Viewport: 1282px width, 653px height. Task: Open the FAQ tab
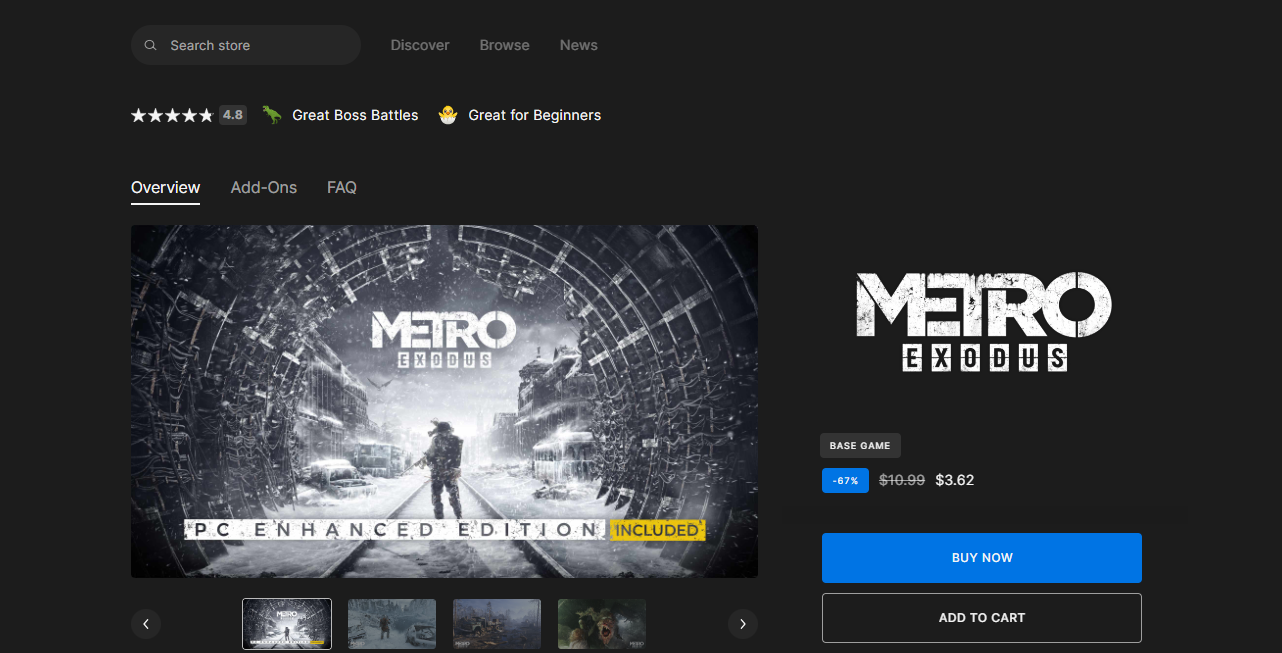coord(342,188)
